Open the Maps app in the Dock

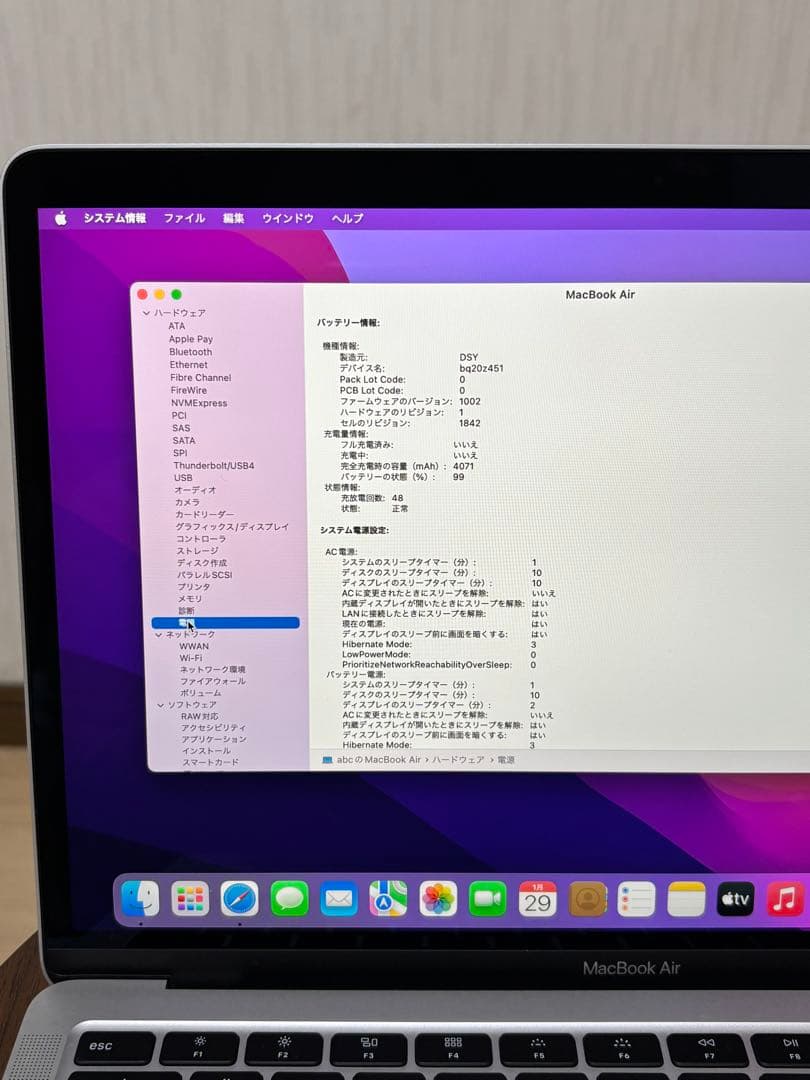[x=388, y=898]
